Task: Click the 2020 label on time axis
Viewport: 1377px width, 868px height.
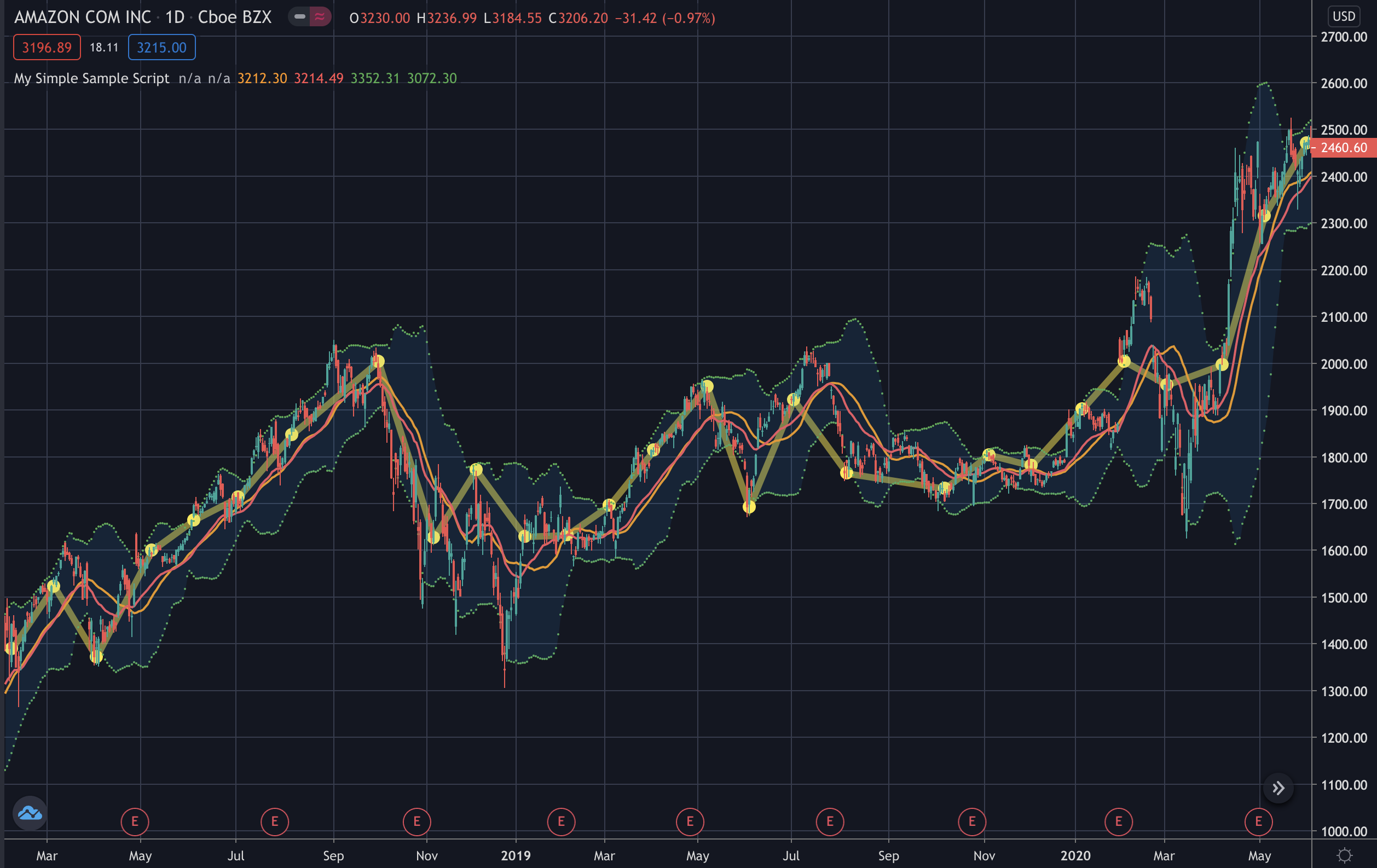Action: tap(1075, 855)
